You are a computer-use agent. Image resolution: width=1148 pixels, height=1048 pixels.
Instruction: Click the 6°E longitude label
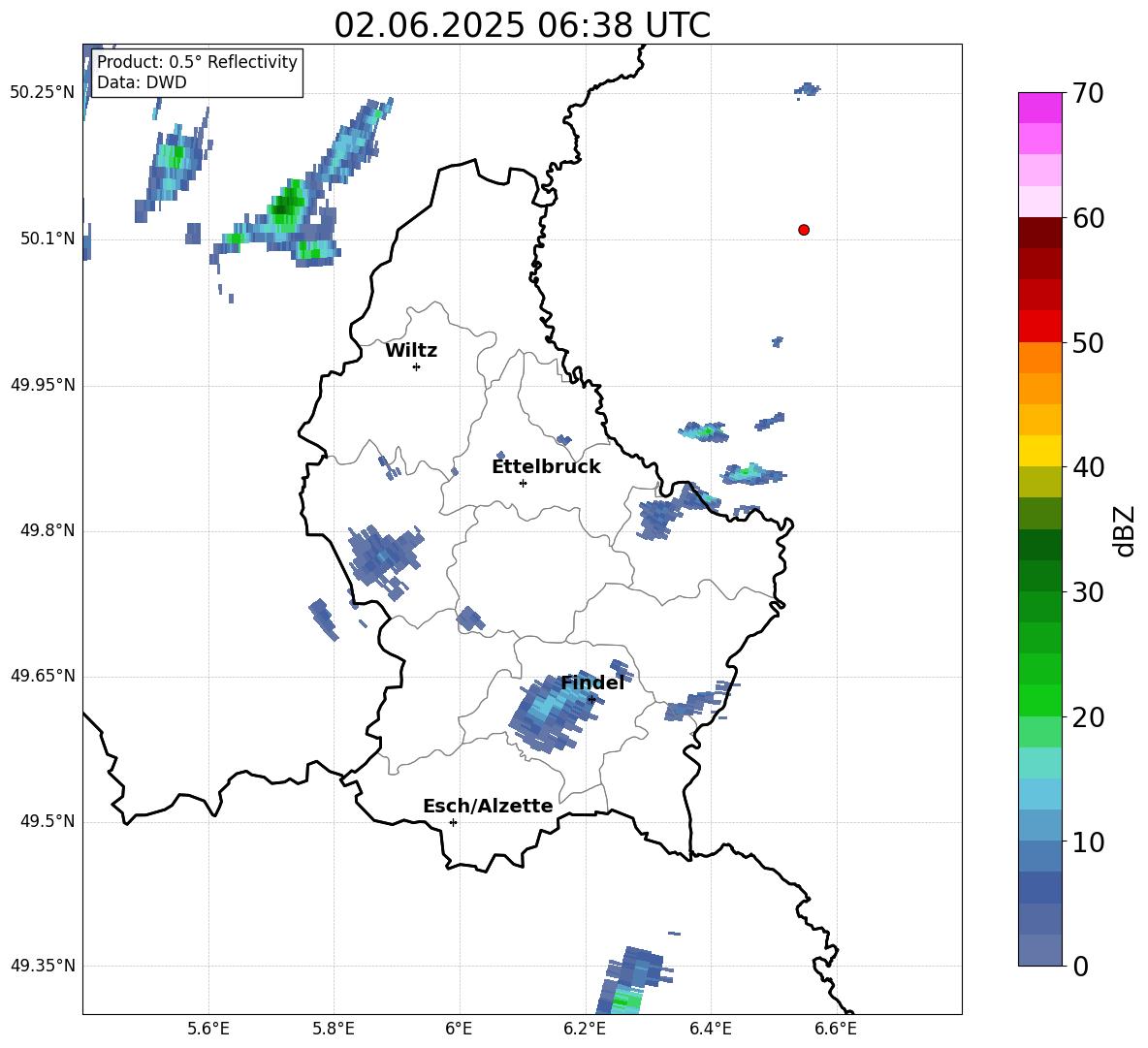459,1029
